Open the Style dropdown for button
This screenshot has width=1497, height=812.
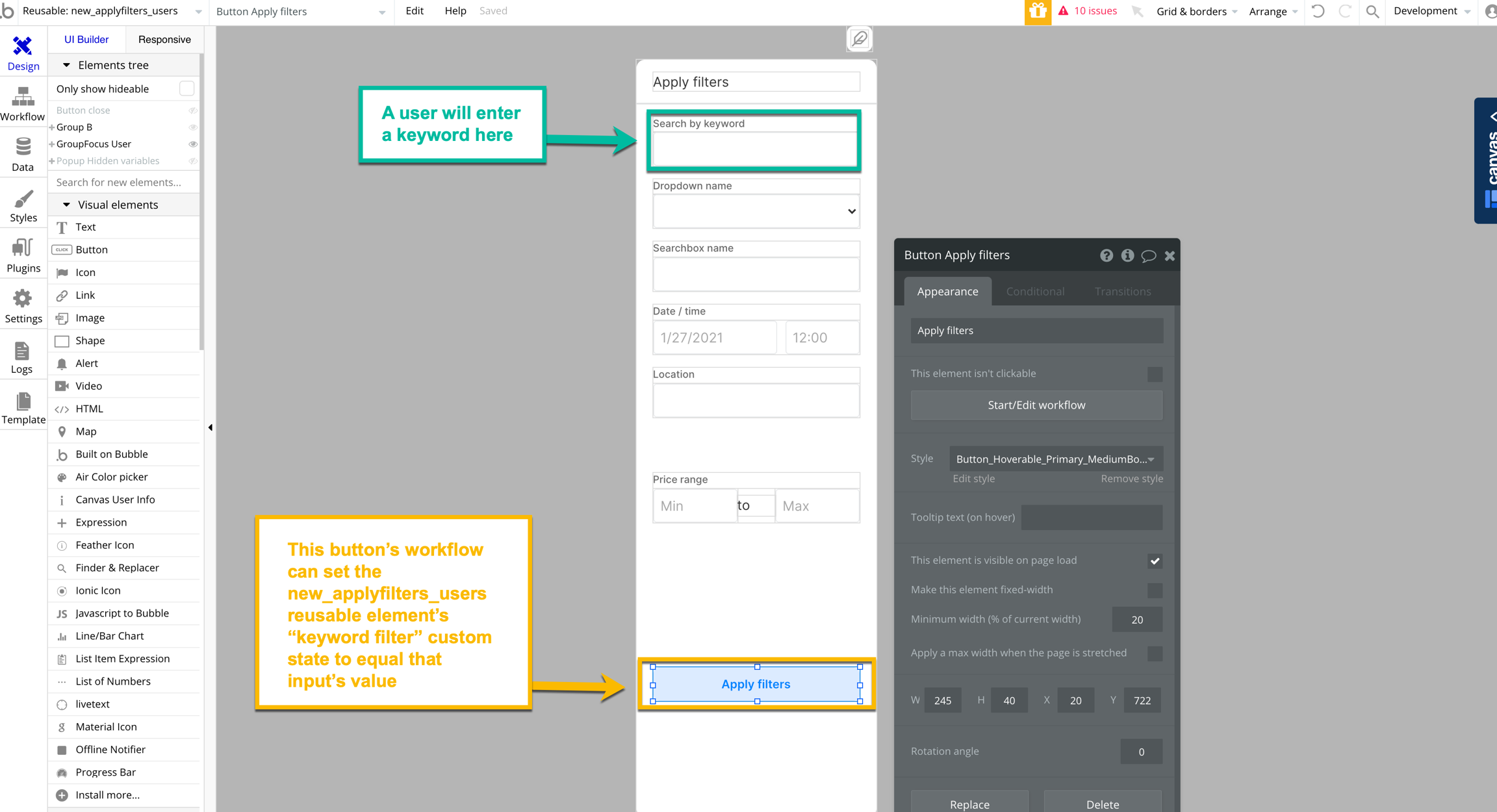1055,459
